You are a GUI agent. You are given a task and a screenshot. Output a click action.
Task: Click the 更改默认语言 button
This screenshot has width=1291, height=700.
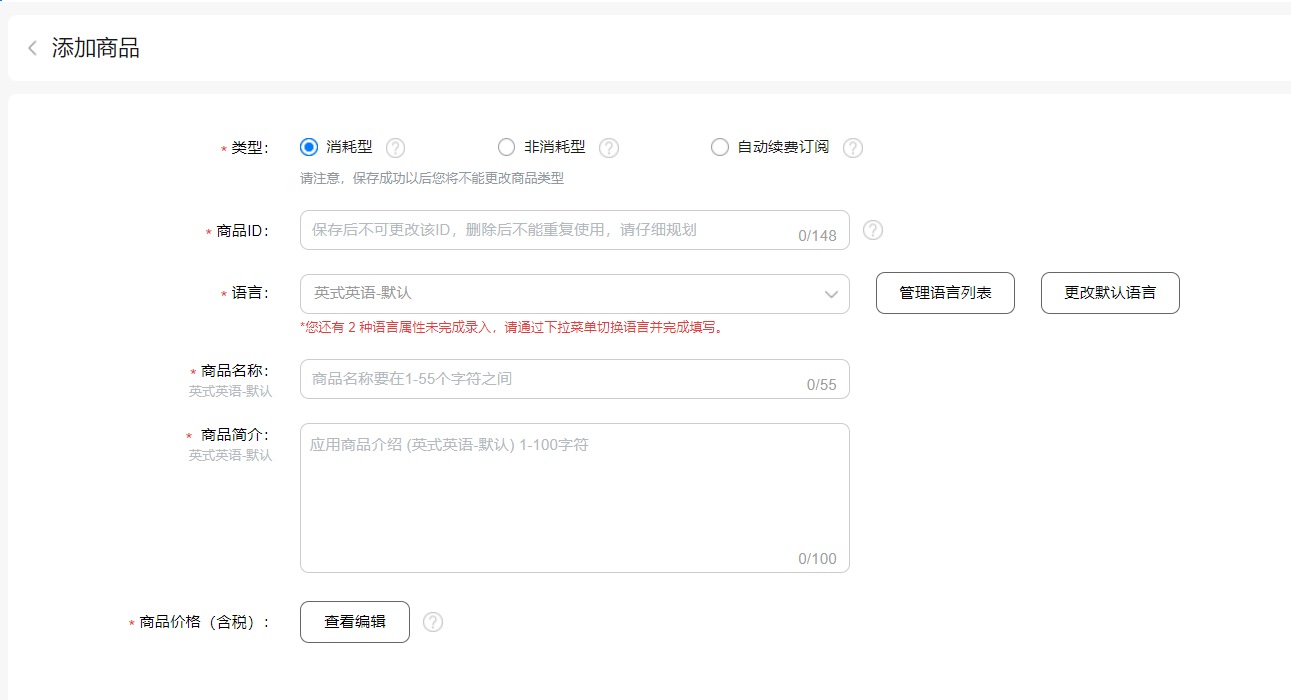(x=1110, y=293)
